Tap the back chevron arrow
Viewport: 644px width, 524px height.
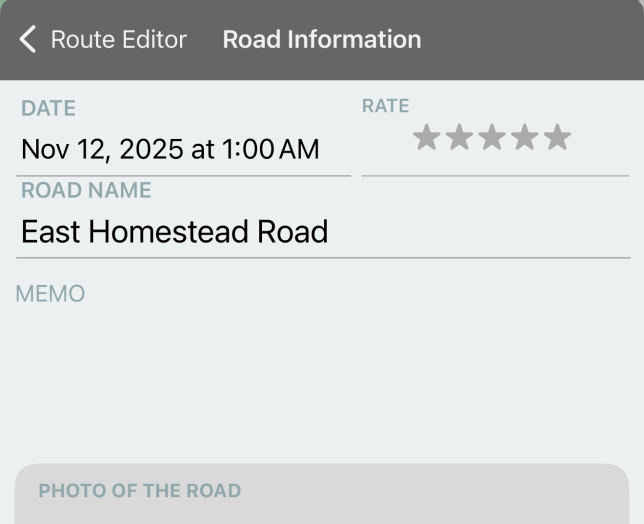click(x=28, y=40)
